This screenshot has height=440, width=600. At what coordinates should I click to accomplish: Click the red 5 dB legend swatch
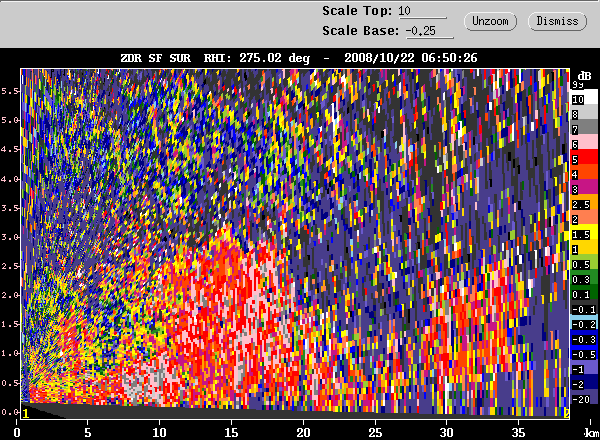coord(577,160)
